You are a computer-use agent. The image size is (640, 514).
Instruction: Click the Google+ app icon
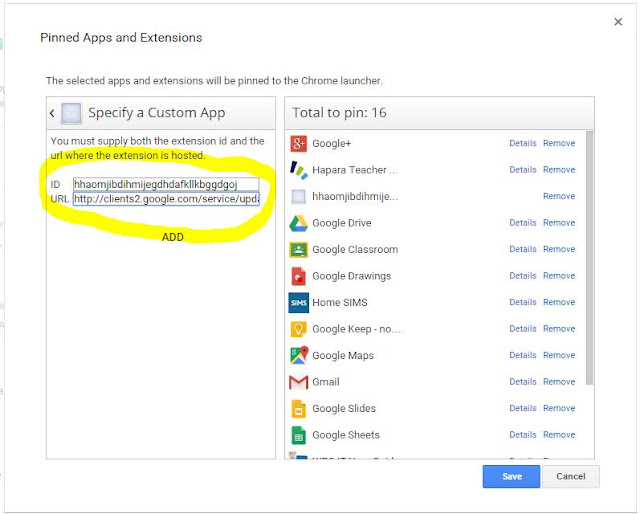tap(298, 143)
